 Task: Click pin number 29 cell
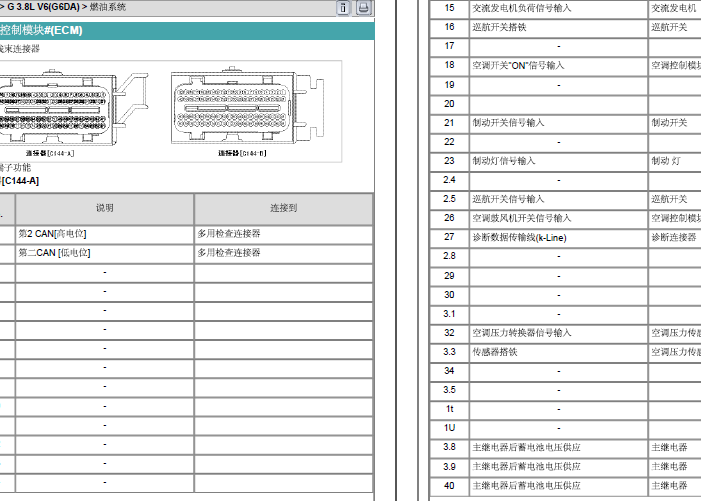449,276
